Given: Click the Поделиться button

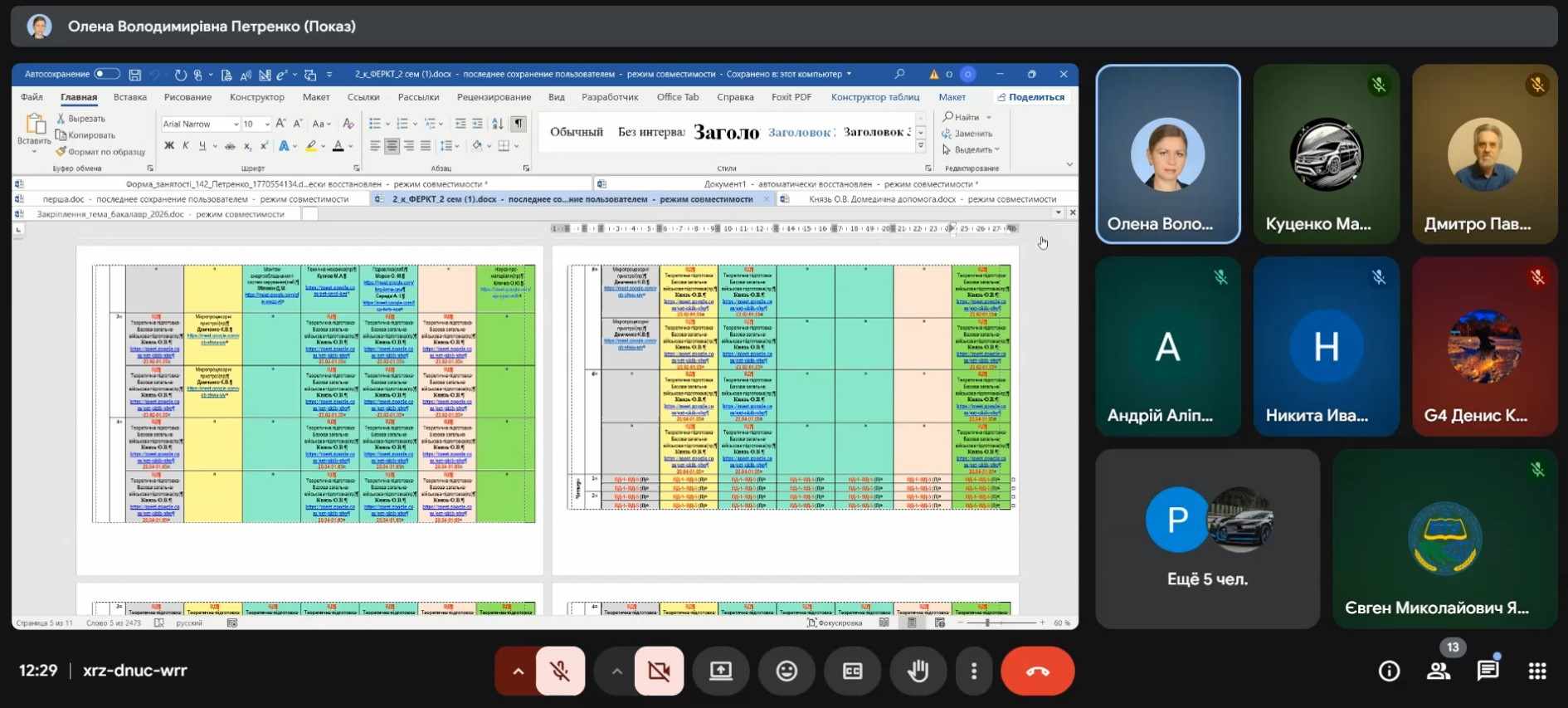Looking at the screenshot, I should point(1031,97).
